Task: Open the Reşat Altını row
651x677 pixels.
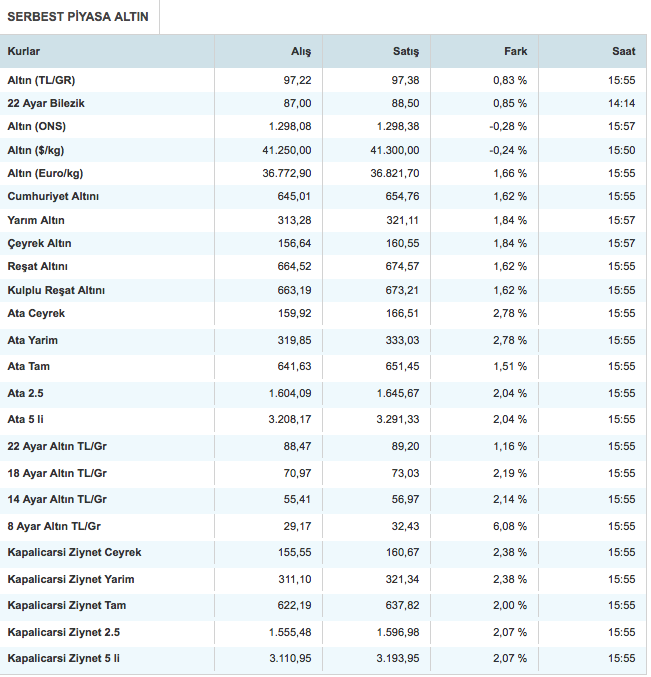Action: coord(40,266)
